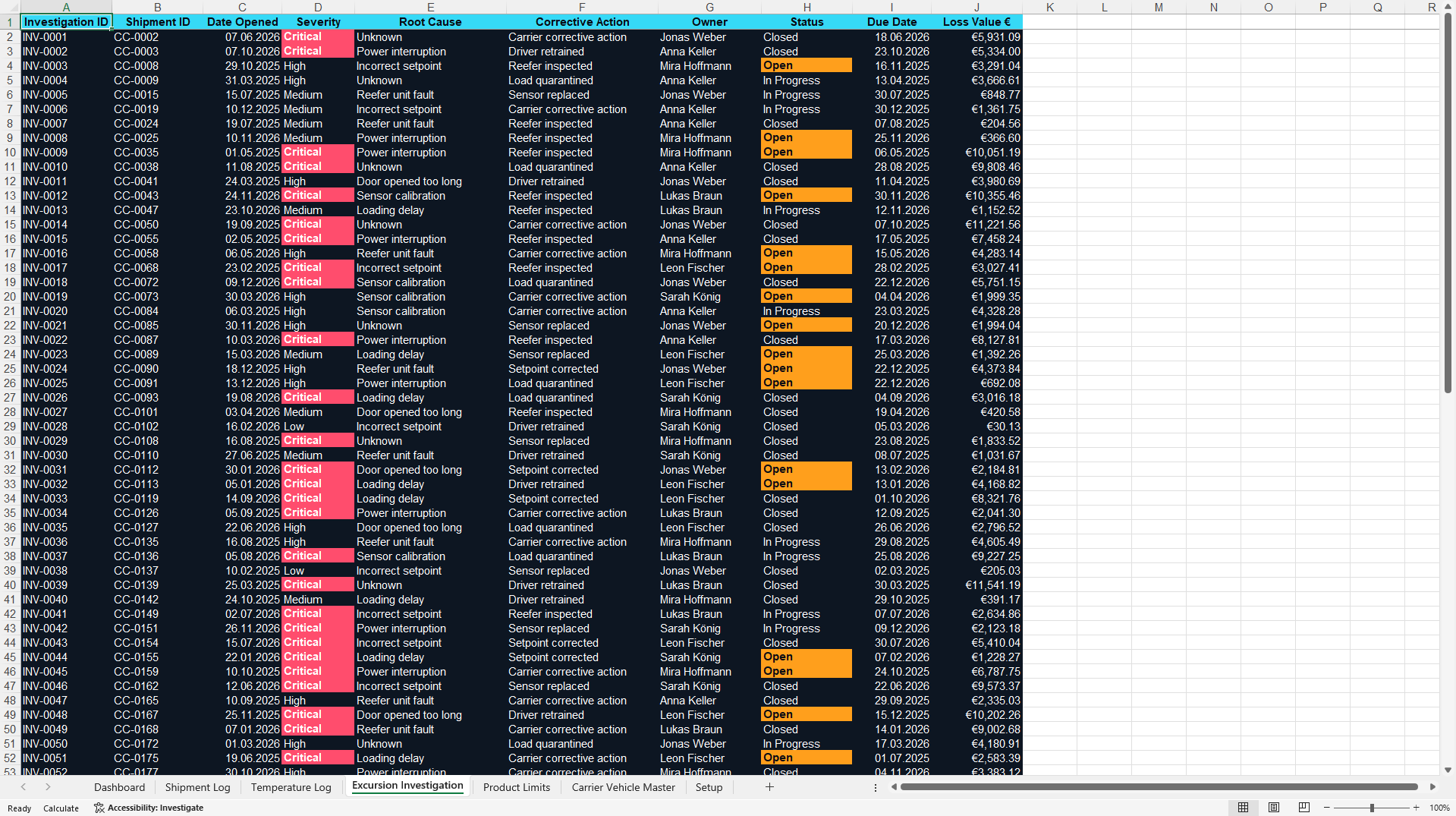Switch to Normal view icon
The image size is (1456, 816).
(1243, 808)
